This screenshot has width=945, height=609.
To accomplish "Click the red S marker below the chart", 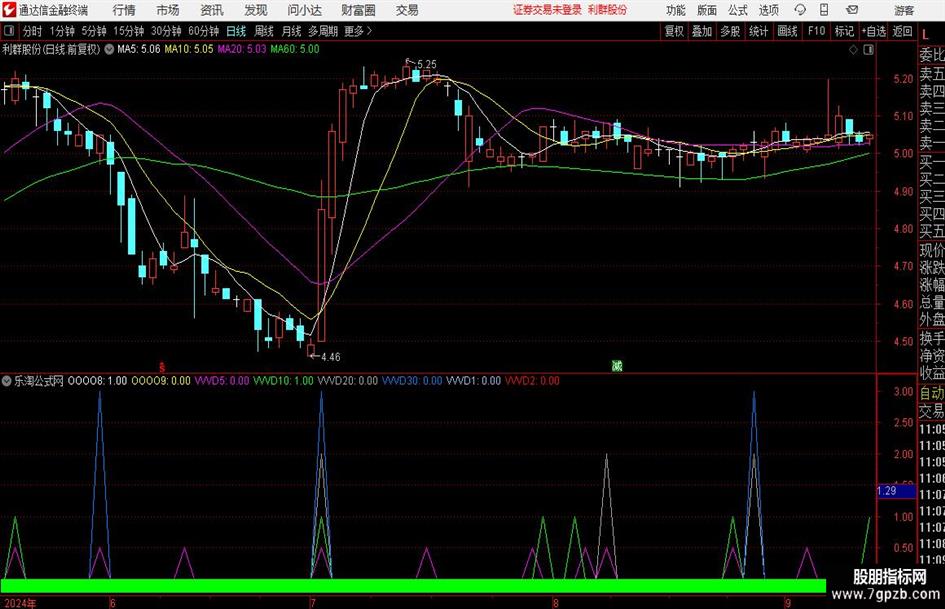I will pos(162,366).
